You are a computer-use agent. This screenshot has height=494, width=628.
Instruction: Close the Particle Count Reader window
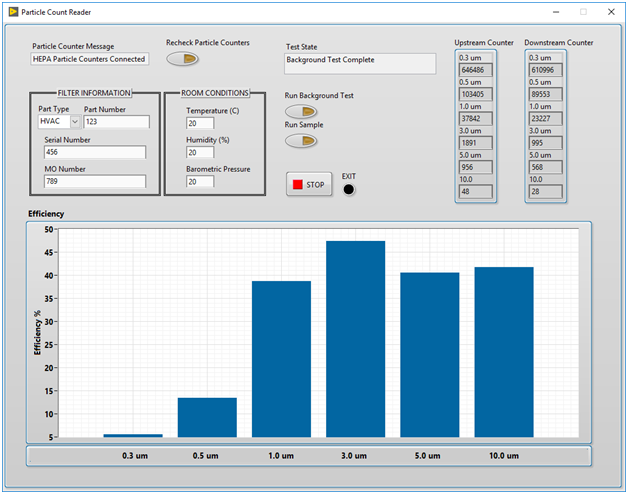tap(611, 12)
